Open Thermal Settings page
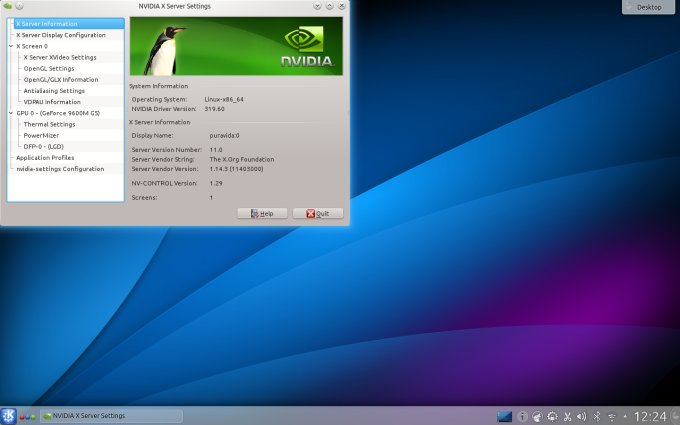This screenshot has width=680, height=425. [49, 124]
